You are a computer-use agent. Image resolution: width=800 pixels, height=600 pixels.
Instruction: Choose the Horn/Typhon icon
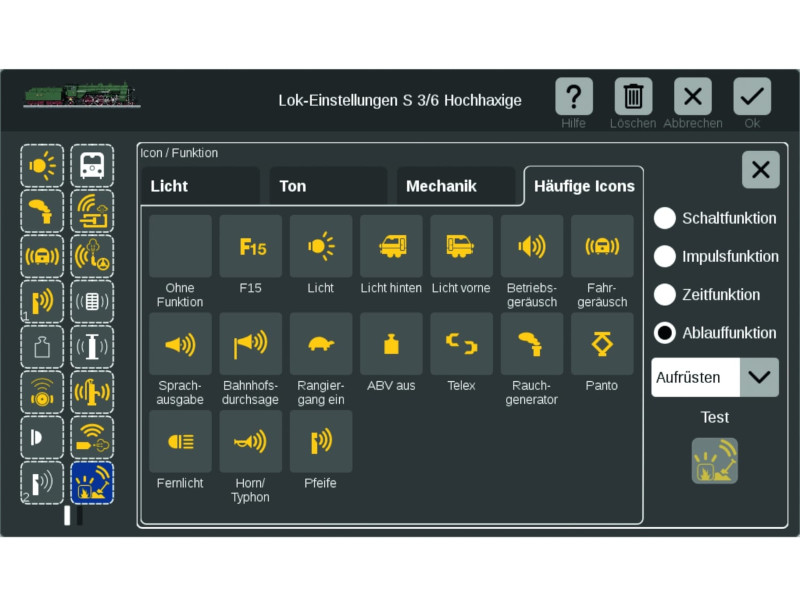point(250,441)
